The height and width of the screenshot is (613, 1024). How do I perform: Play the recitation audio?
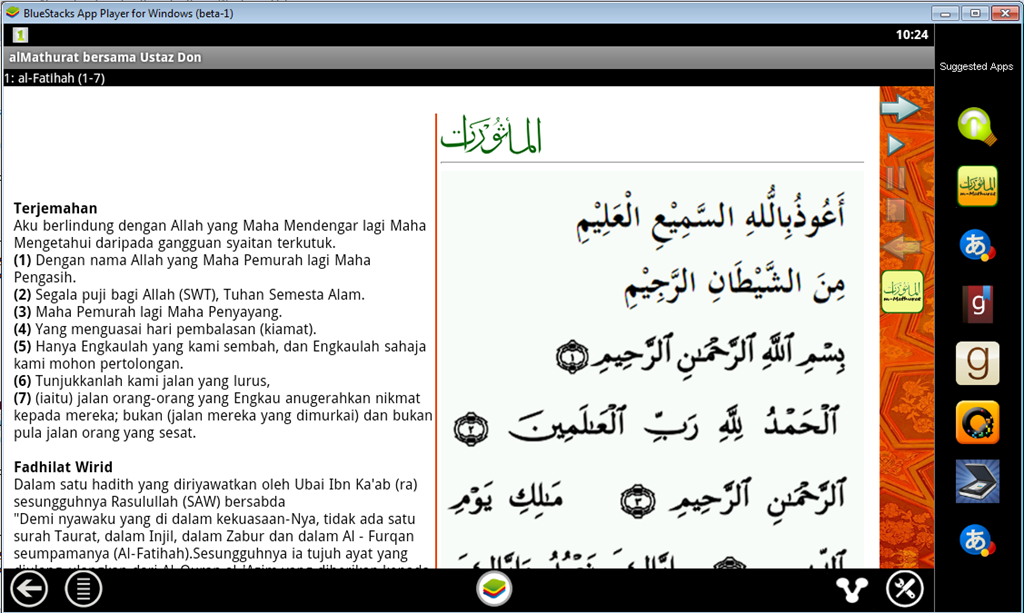895,145
